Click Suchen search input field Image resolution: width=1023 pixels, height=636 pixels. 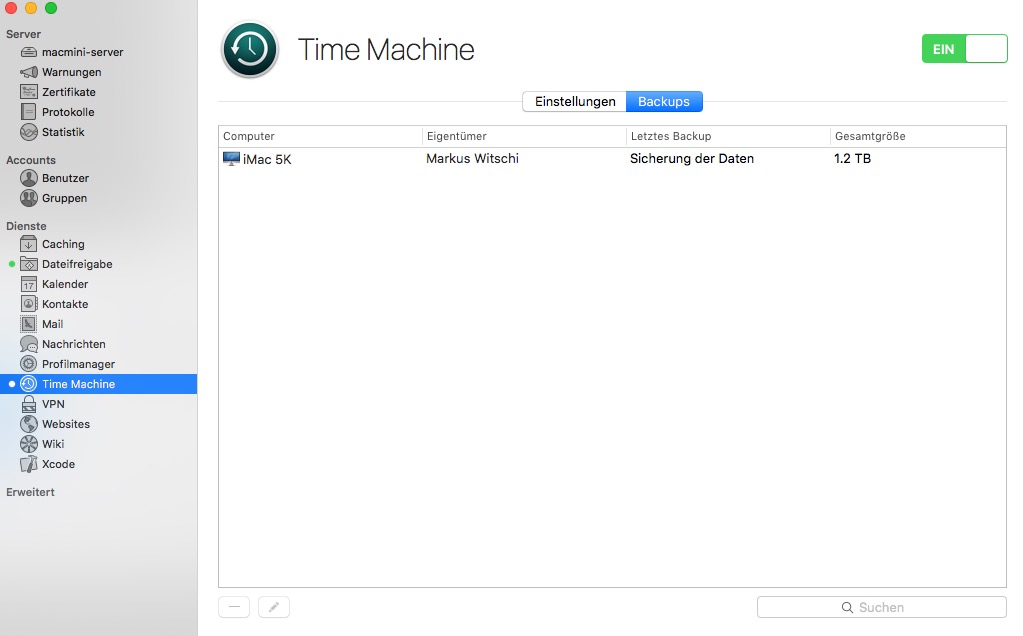coord(881,607)
